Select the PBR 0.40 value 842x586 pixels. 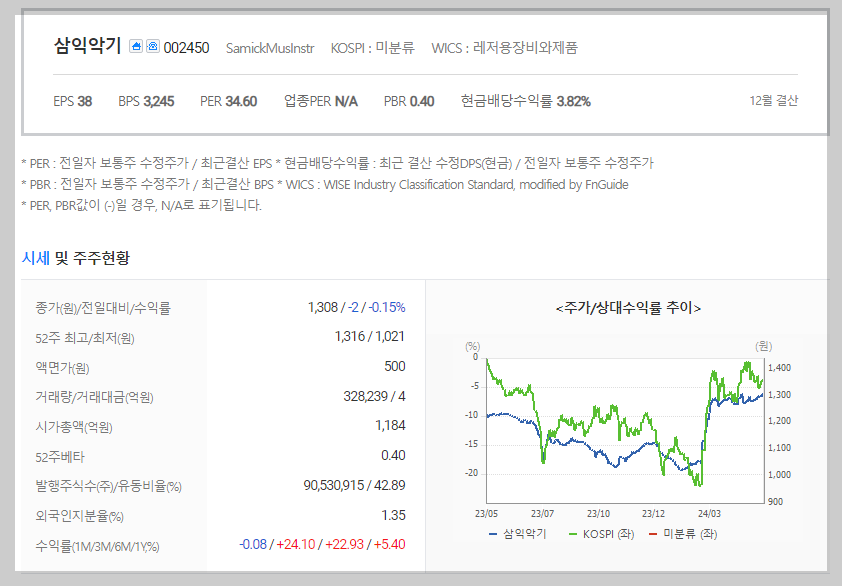click(x=409, y=102)
